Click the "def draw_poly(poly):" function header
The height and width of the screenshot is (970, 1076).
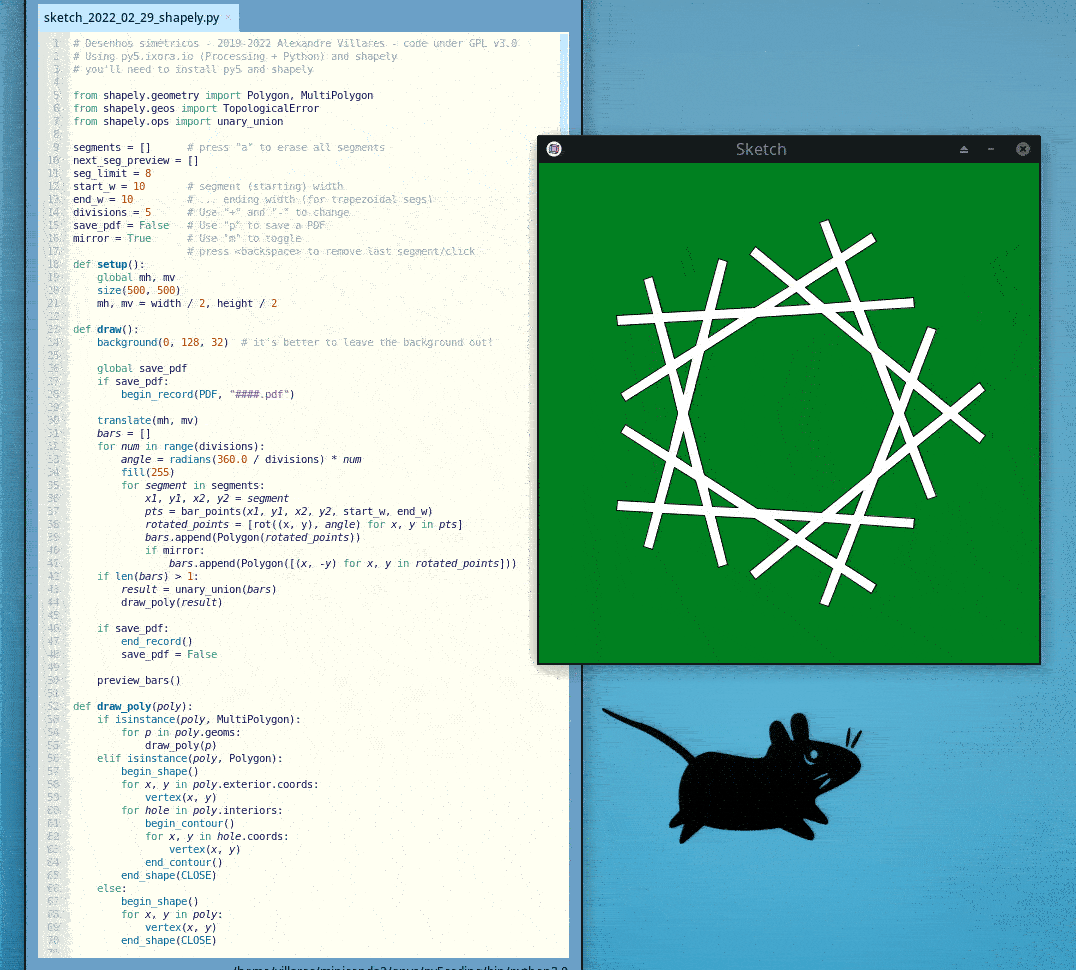pos(132,706)
